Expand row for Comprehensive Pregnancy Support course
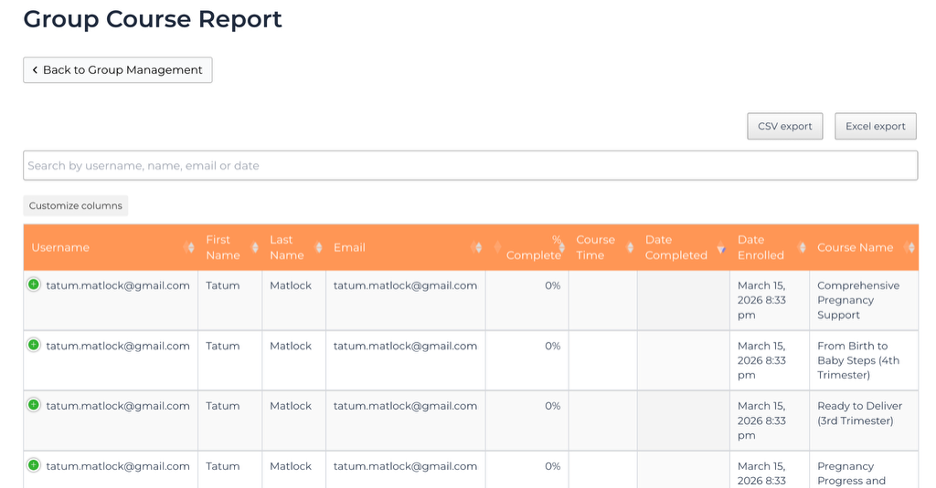This screenshot has width=936, height=488. click(34, 285)
